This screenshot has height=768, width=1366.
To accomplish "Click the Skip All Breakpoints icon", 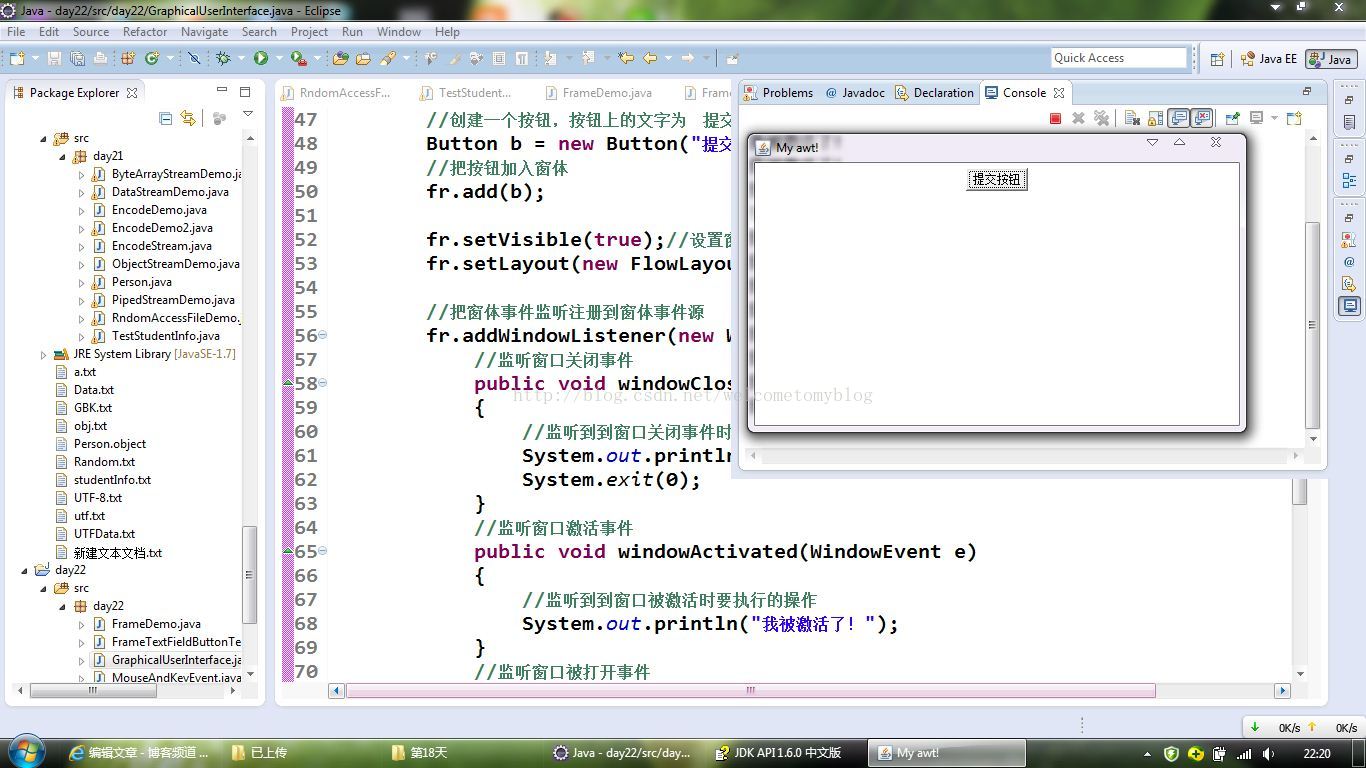I will [x=194, y=58].
